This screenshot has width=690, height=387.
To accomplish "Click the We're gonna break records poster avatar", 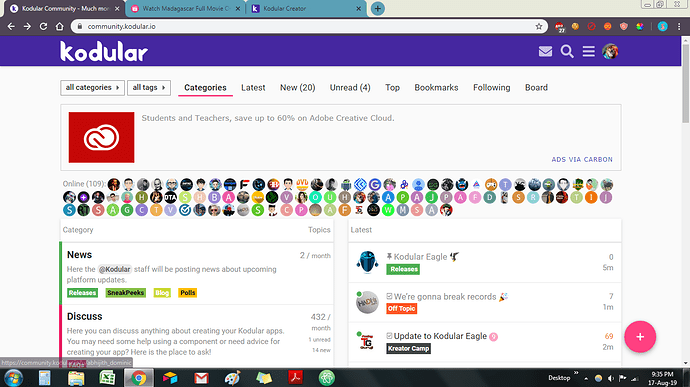I will click(367, 302).
